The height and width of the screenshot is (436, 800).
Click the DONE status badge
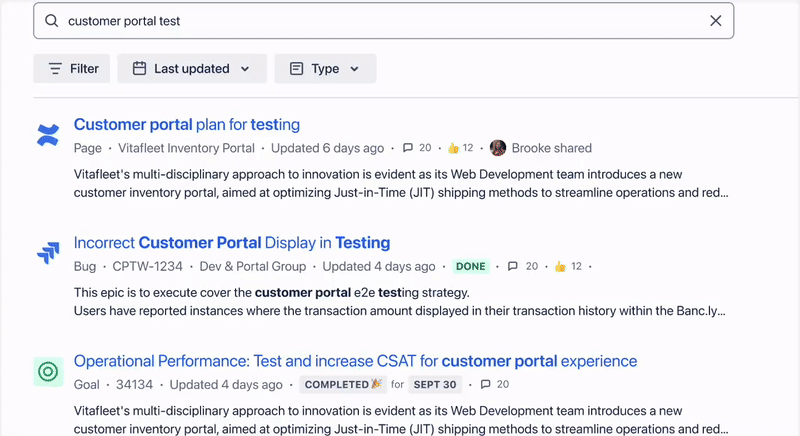click(x=470, y=266)
